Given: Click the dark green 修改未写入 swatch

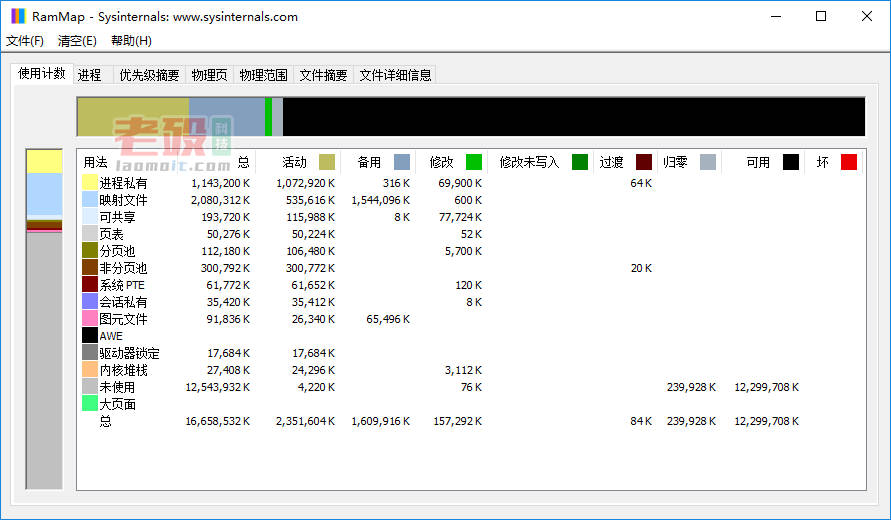Looking at the screenshot, I should (580, 162).
